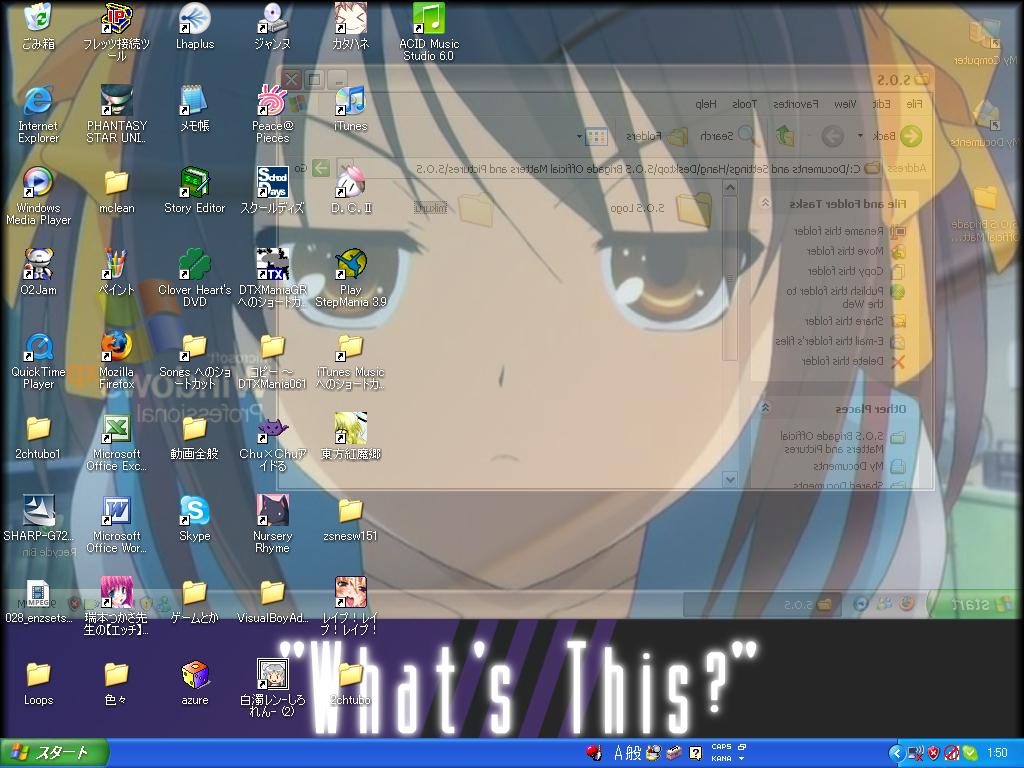Select the スクールデイズ School Days shortcut
This screenshot has height=768, width=1024.
click(x=272, y=191)
